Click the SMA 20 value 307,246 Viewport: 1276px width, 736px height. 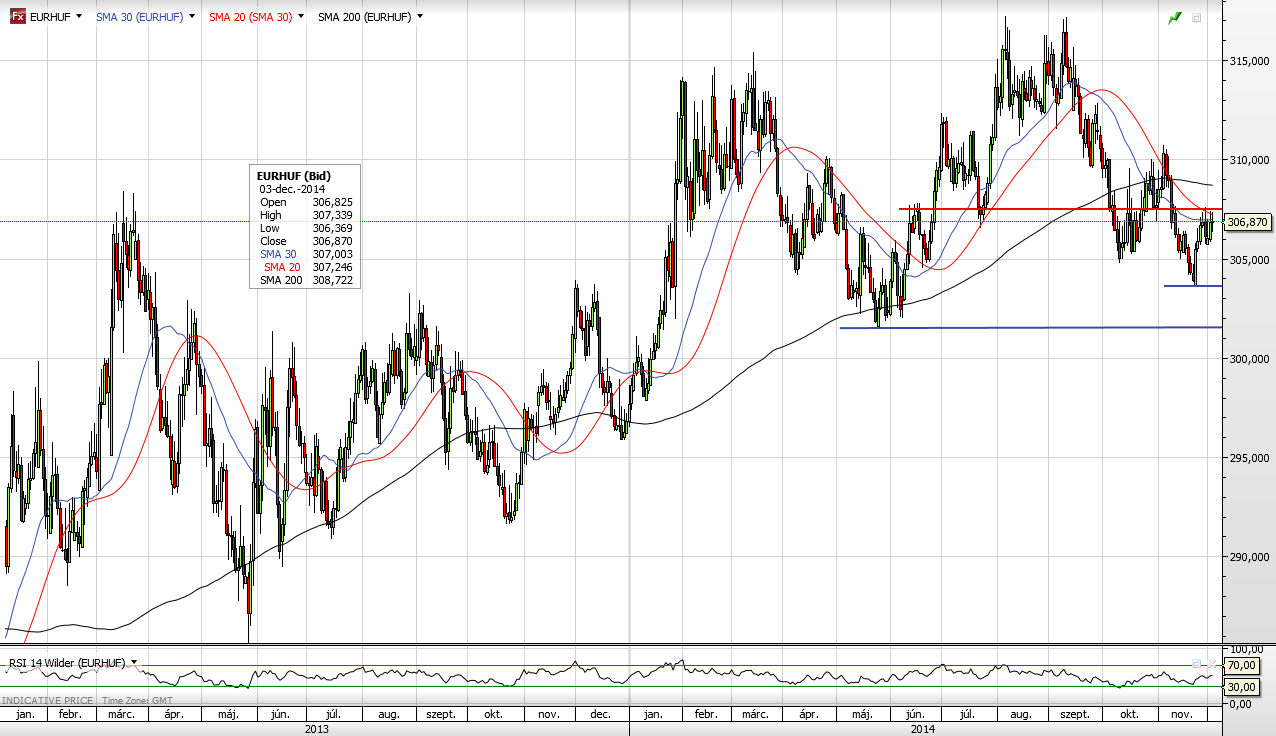click(332, 267)
